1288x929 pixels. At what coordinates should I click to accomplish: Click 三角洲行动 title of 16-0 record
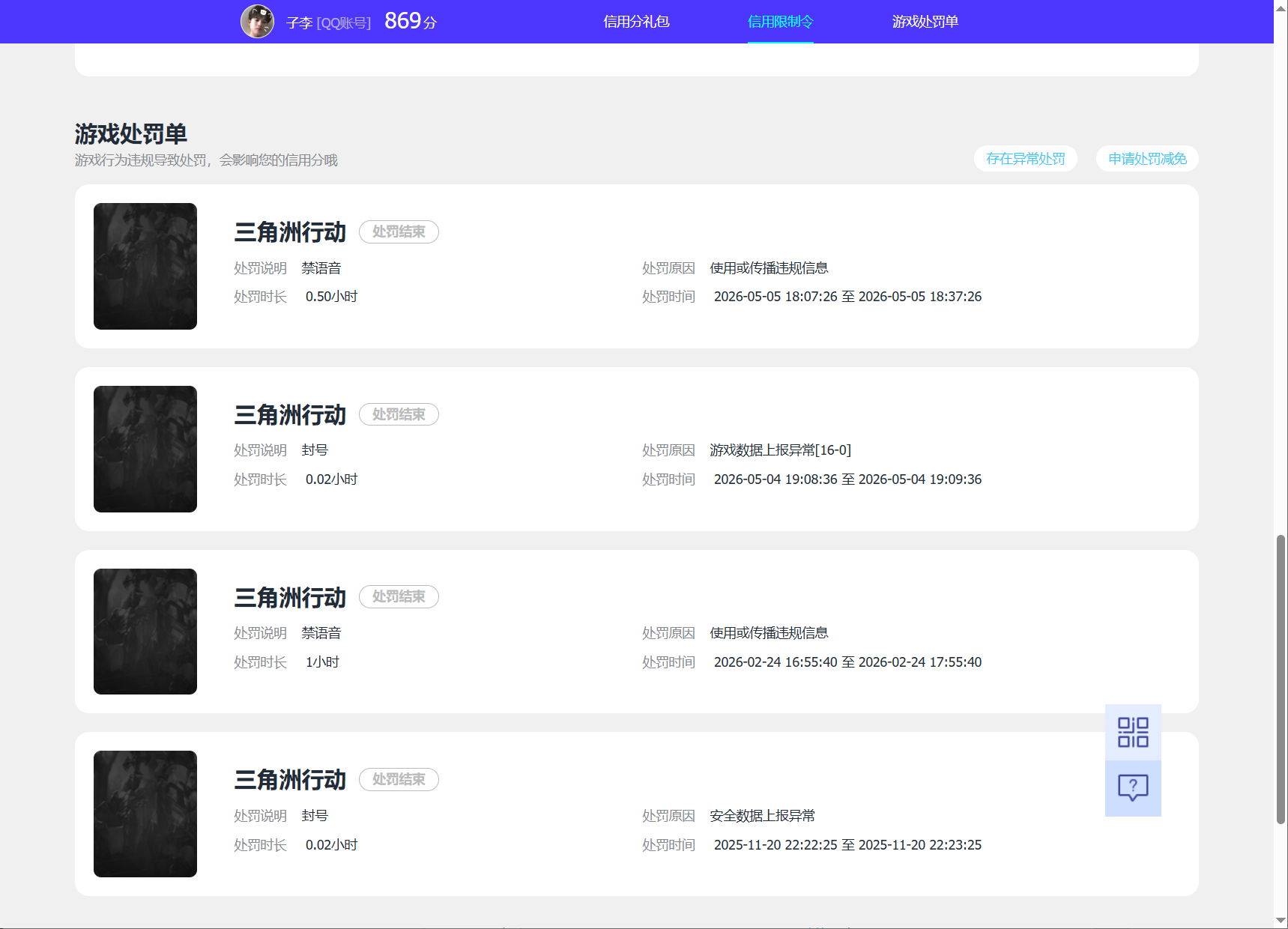[x=290, y=415]
